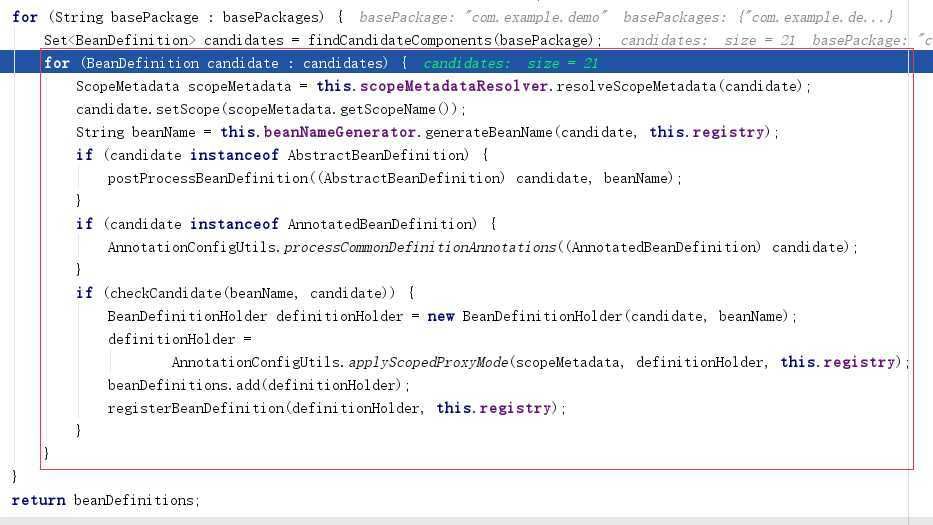Click 'candidate.setScope' statement line
Viewport: 933px width, 525px height.
click(271, 110)
